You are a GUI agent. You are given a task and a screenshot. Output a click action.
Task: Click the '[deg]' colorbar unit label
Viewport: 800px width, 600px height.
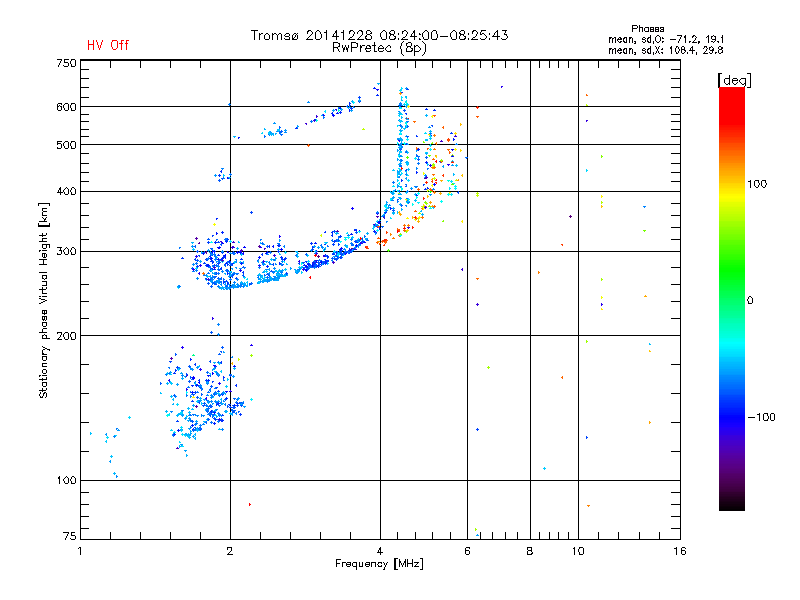click(x=734, y=80)
